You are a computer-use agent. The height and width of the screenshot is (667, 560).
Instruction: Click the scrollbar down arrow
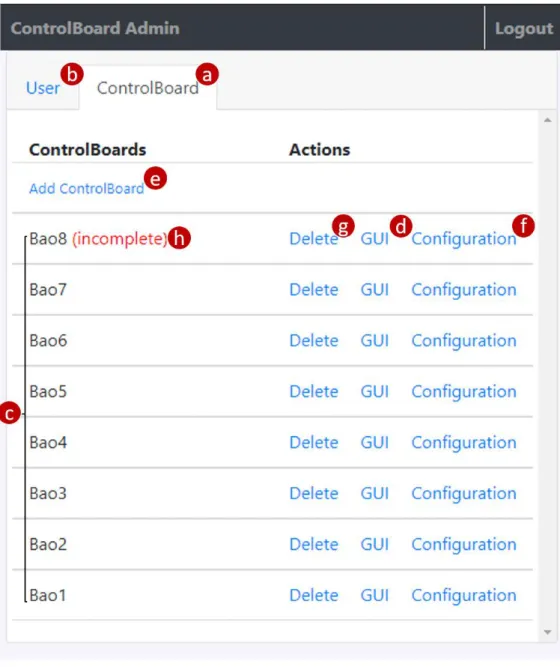coord(548,633)
